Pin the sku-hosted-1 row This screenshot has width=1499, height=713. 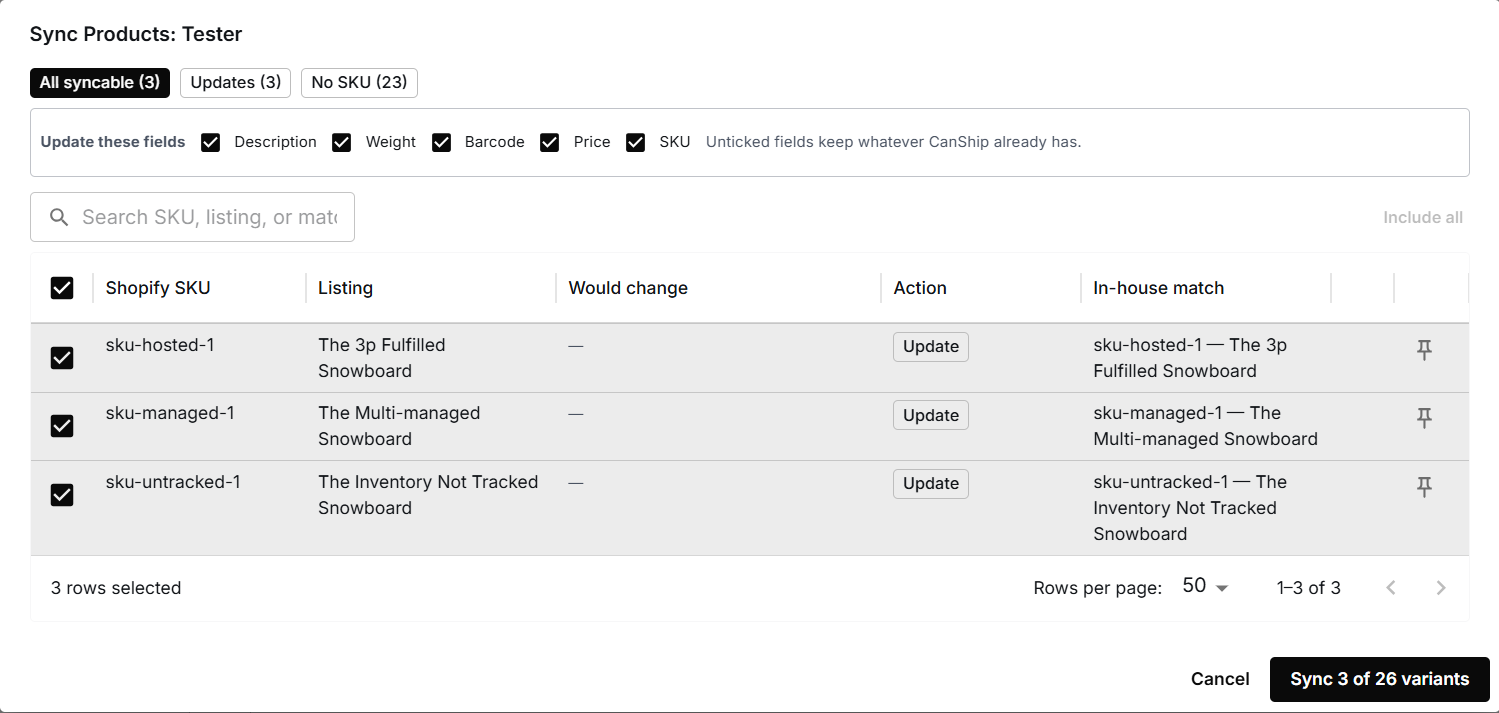1424,350
